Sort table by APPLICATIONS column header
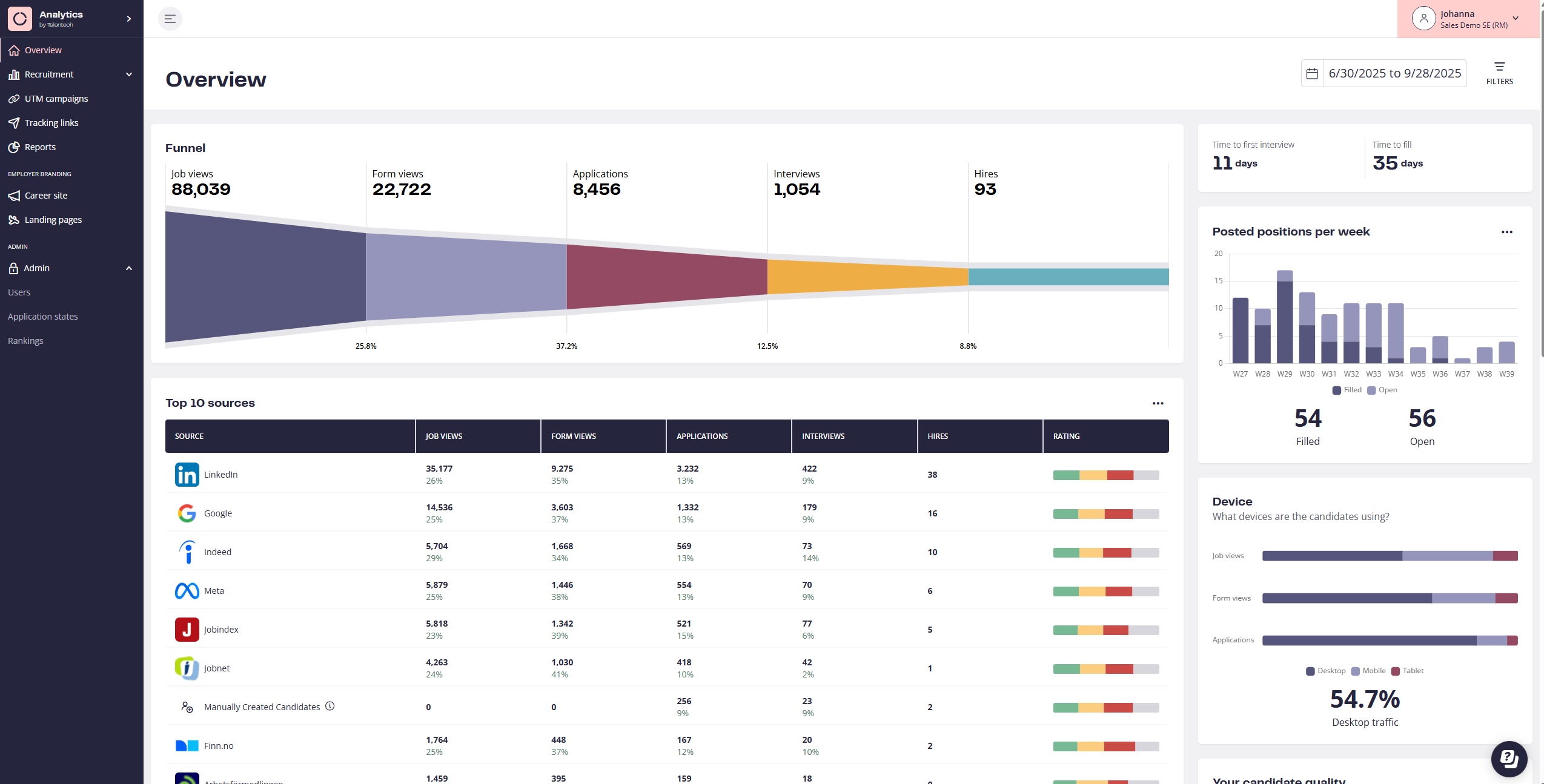 coord(702,436)
